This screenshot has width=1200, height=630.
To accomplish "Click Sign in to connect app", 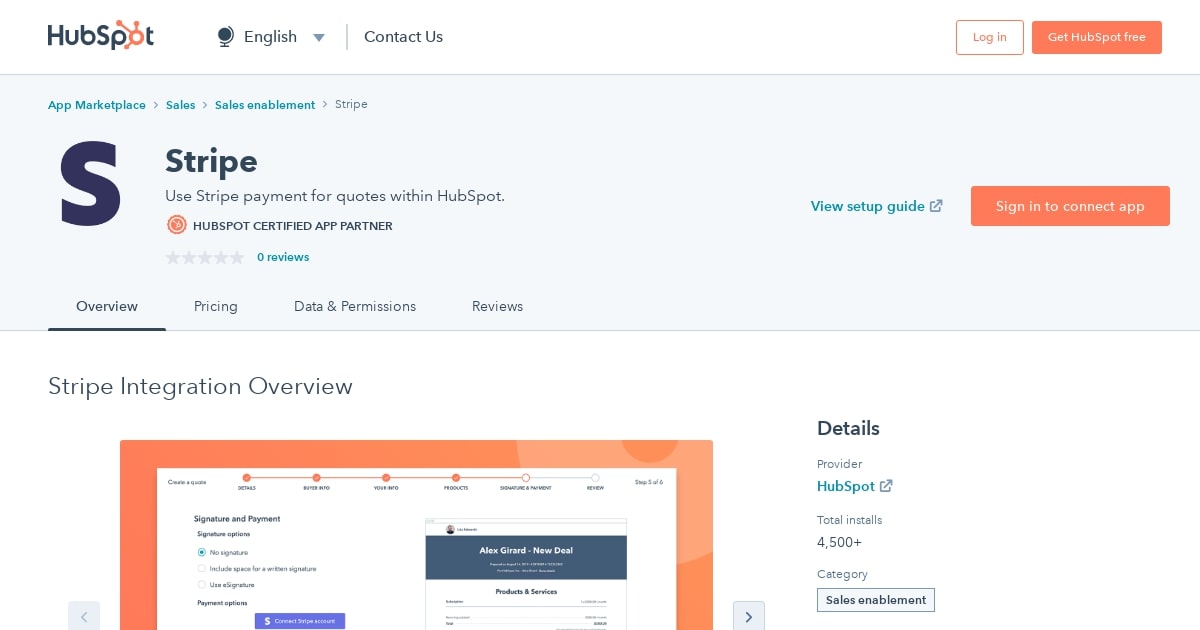I will pyautogui.click(x=1070, y=206).
